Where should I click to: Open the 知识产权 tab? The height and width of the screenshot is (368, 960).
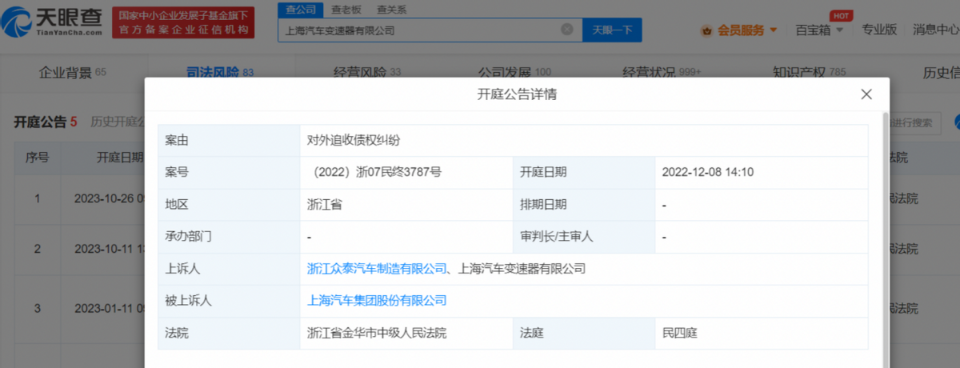tap(809, 72)
